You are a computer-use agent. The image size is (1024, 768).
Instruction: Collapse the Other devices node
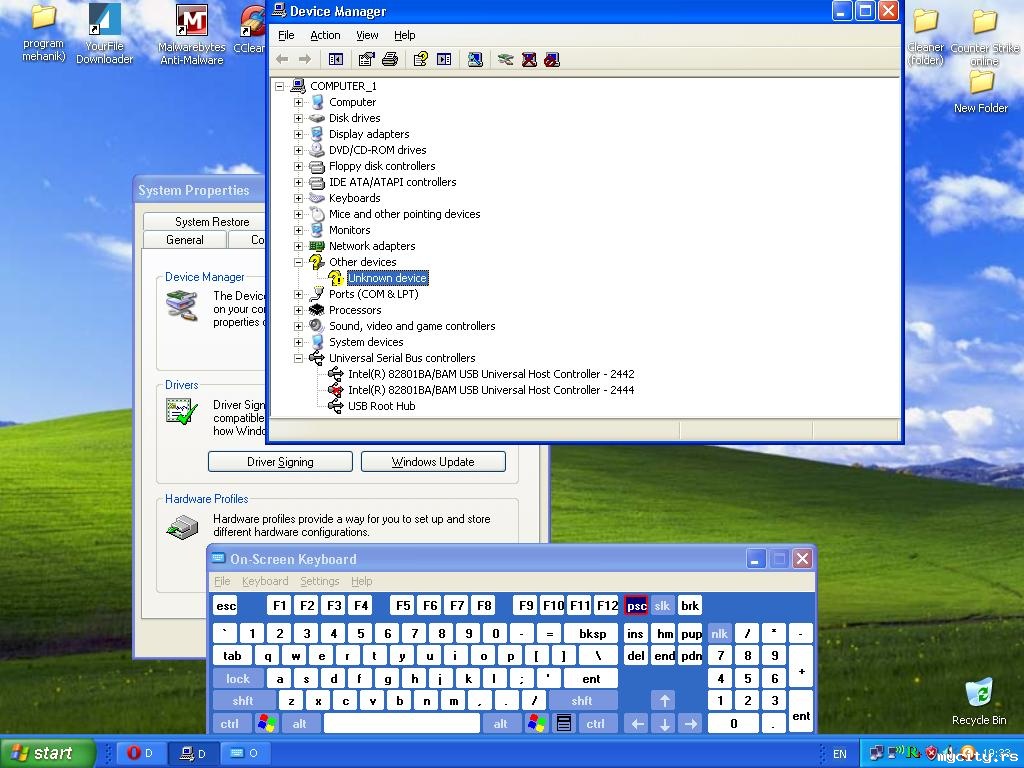[x=298, y=262]
